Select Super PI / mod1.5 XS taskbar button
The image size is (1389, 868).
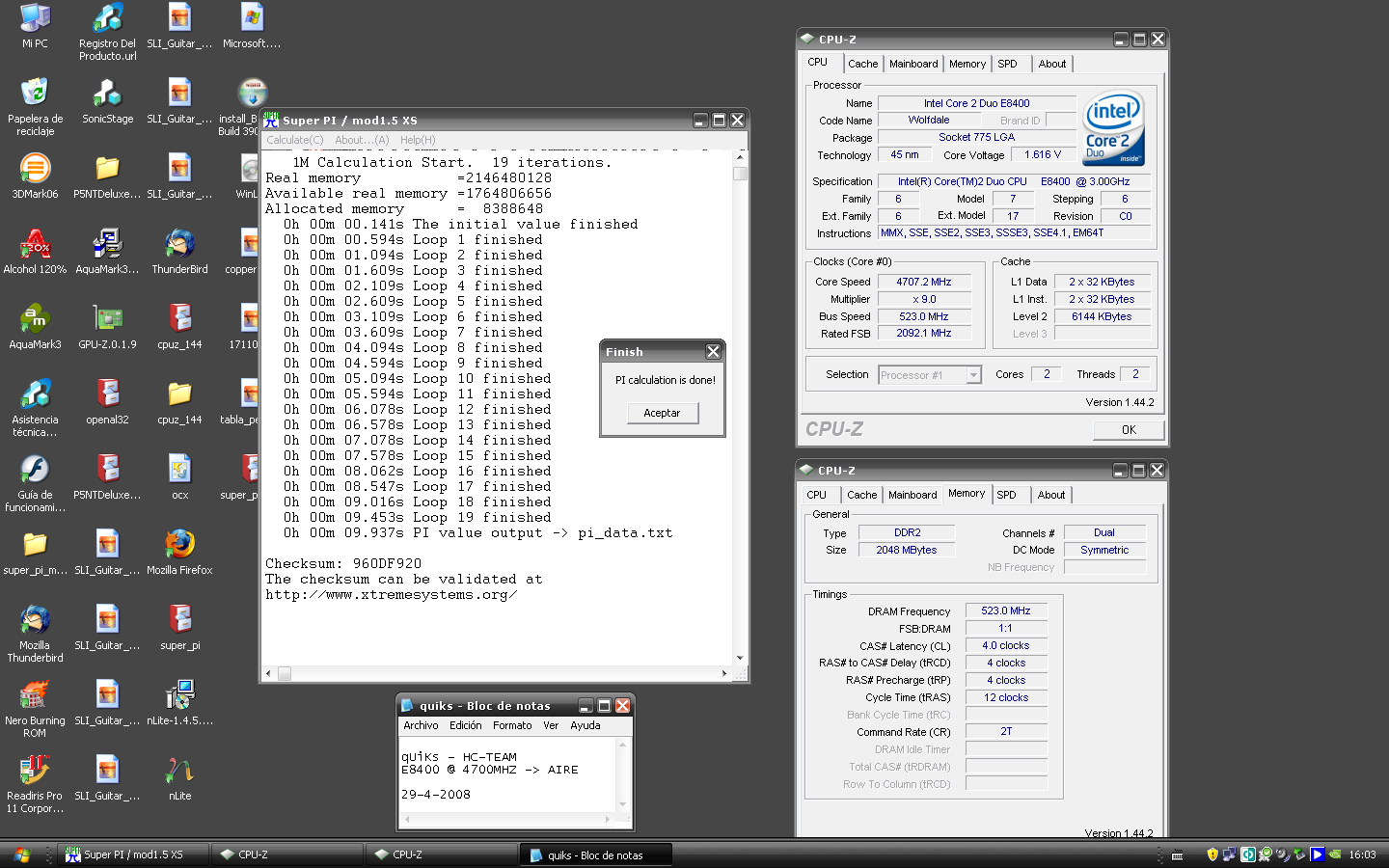point(133,854)
